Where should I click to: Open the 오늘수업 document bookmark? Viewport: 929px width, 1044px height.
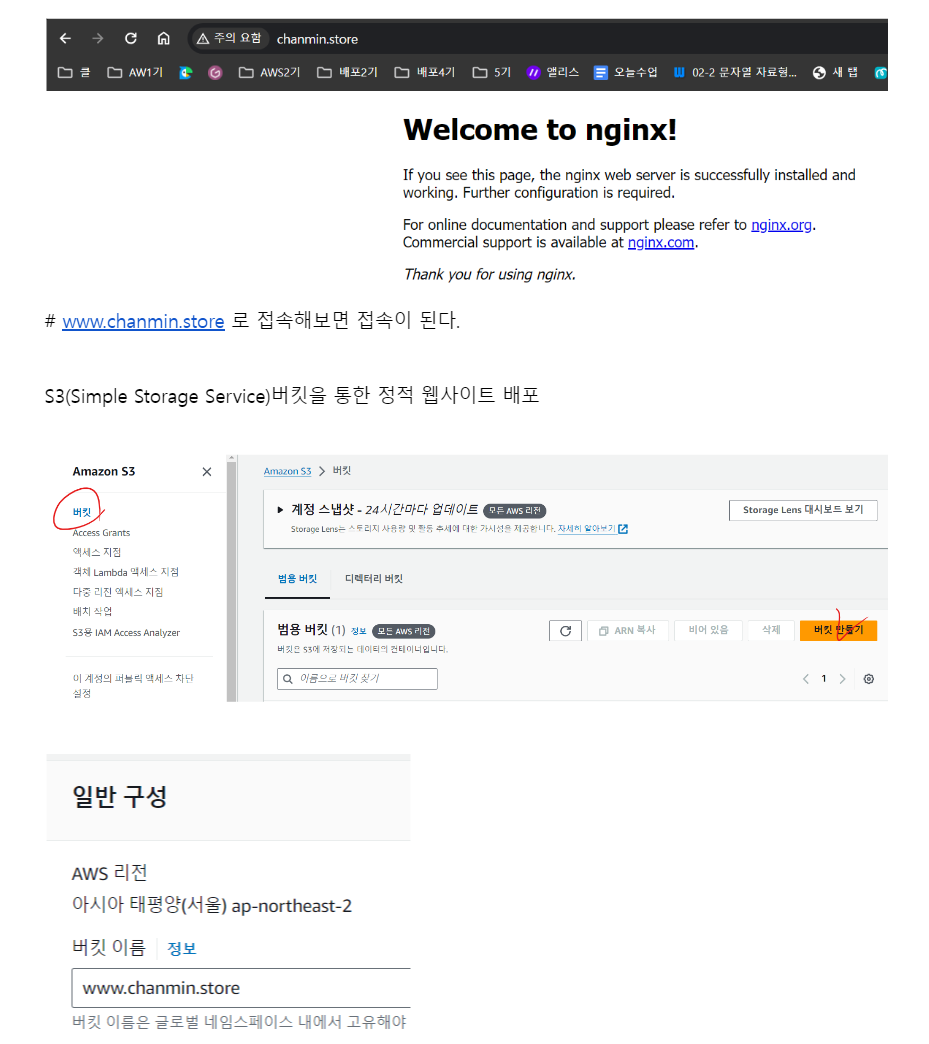[625, 72]
